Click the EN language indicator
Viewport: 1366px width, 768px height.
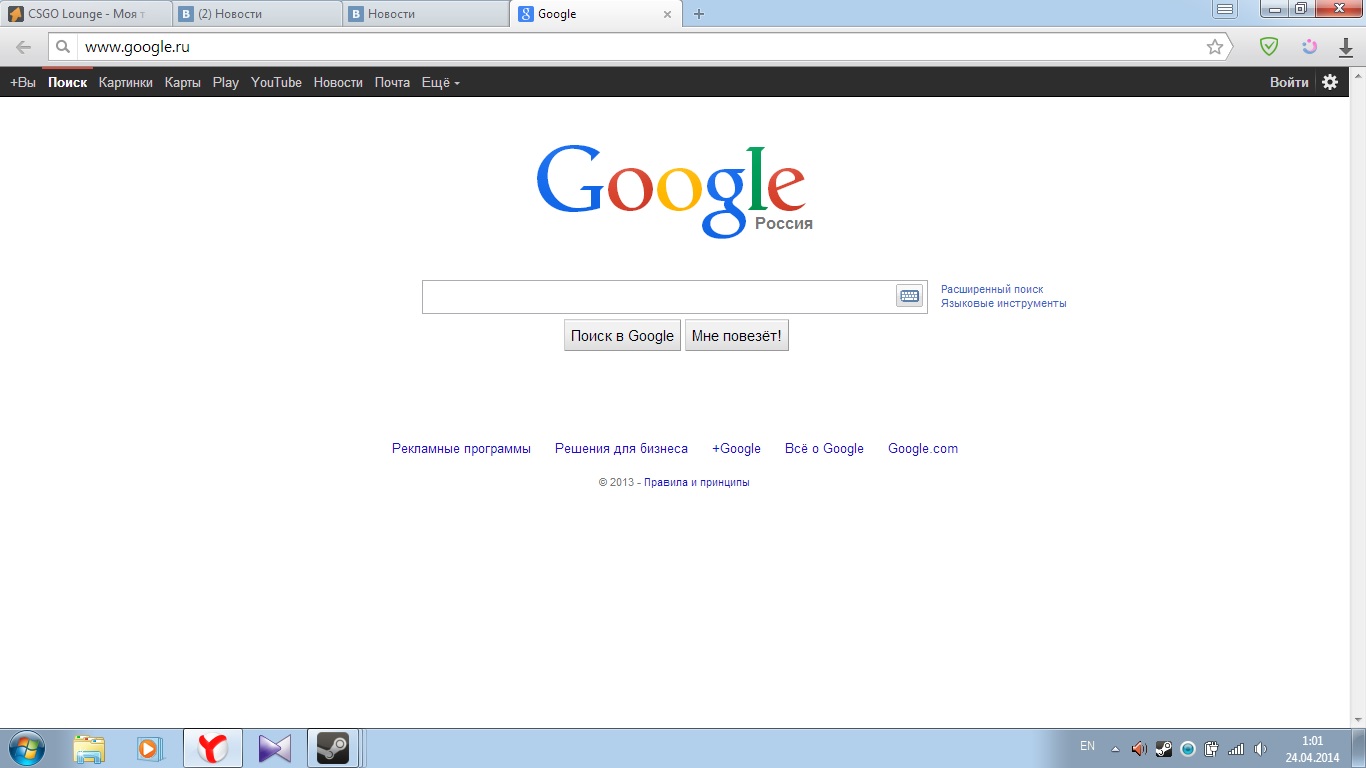tap(1087, 746)
